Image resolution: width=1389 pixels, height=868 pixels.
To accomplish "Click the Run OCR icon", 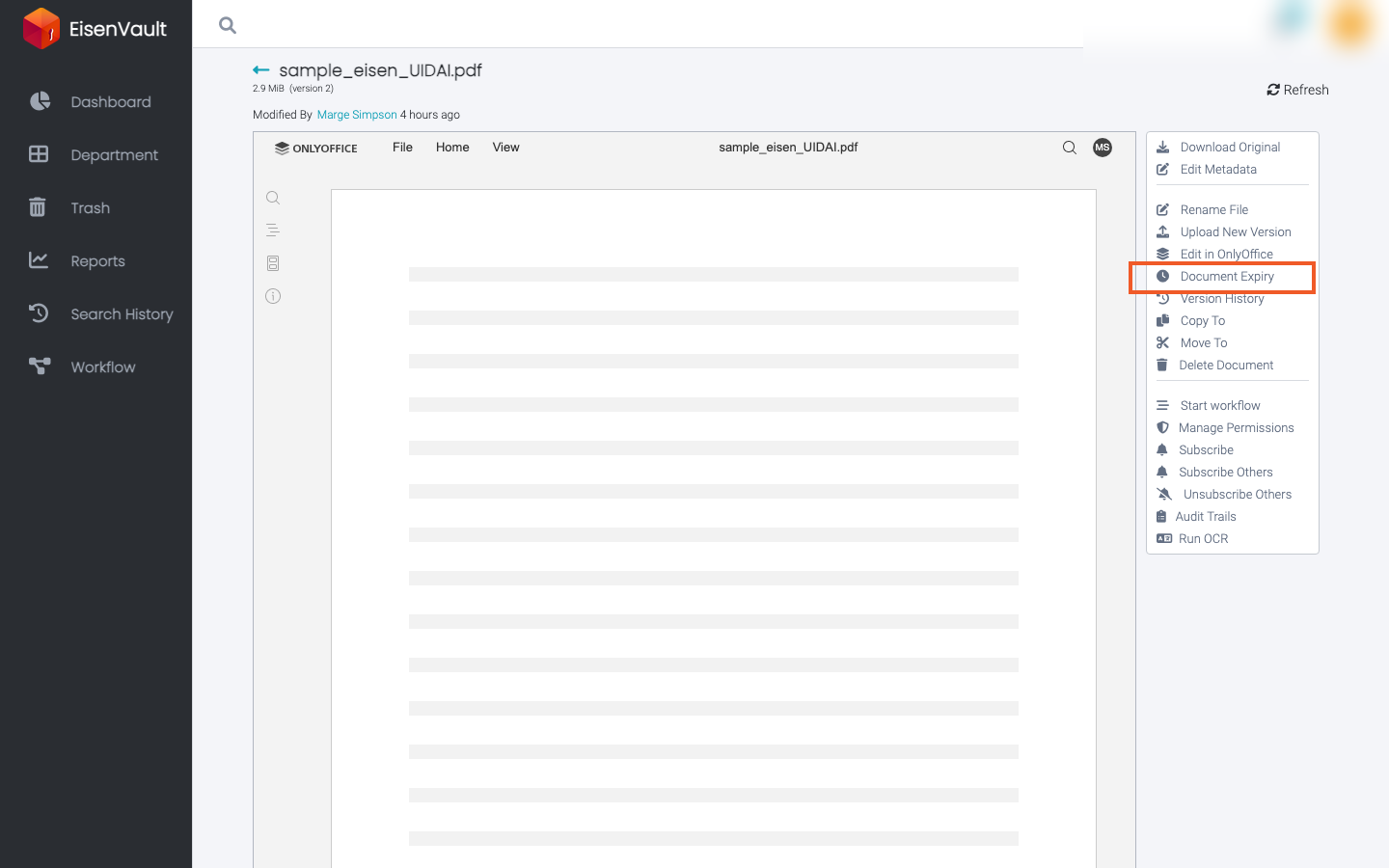I will pyautogui.click(x=1164, y=538).
